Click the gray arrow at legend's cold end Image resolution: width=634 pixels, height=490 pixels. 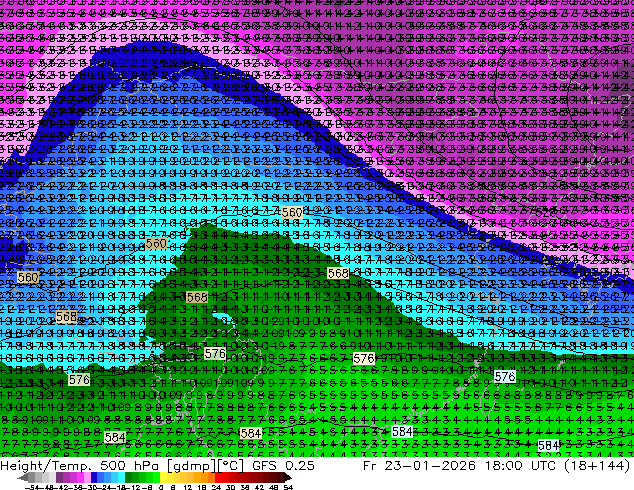(23, 477)
